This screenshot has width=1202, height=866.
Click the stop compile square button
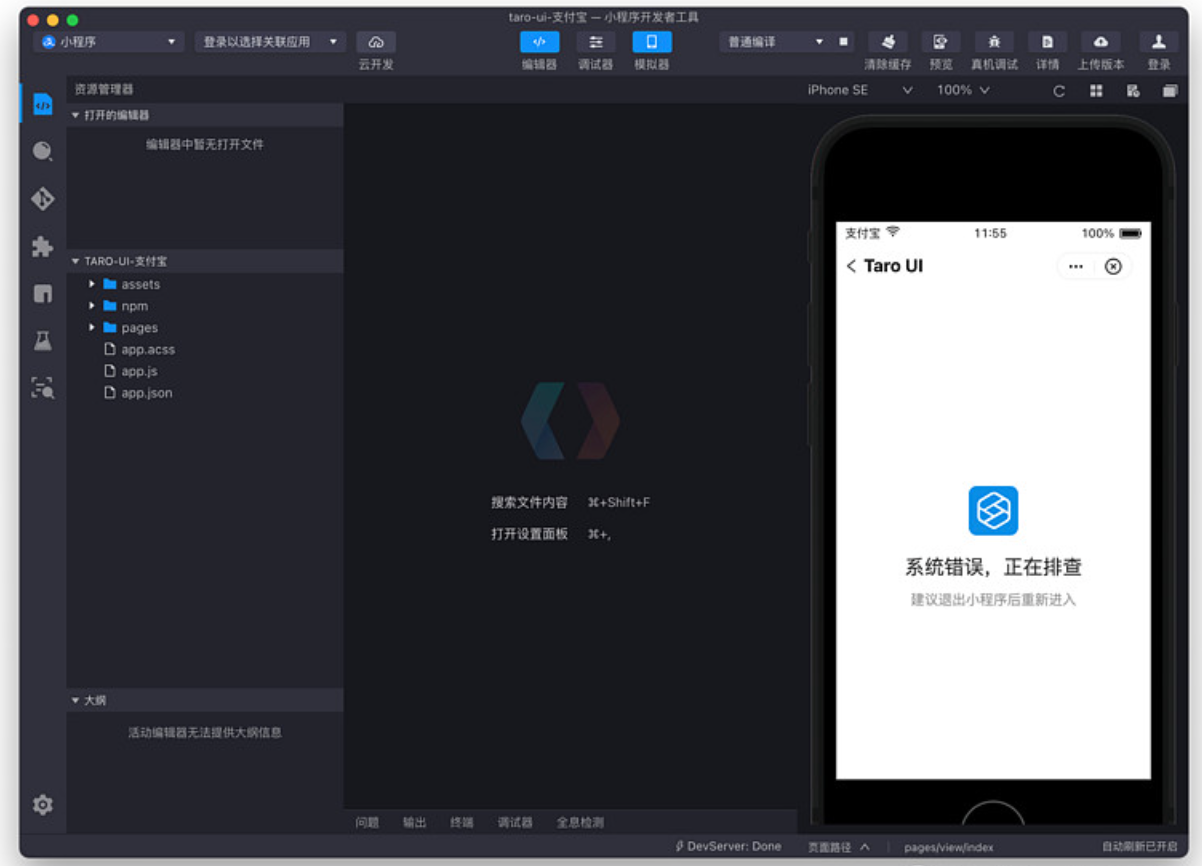843,42
